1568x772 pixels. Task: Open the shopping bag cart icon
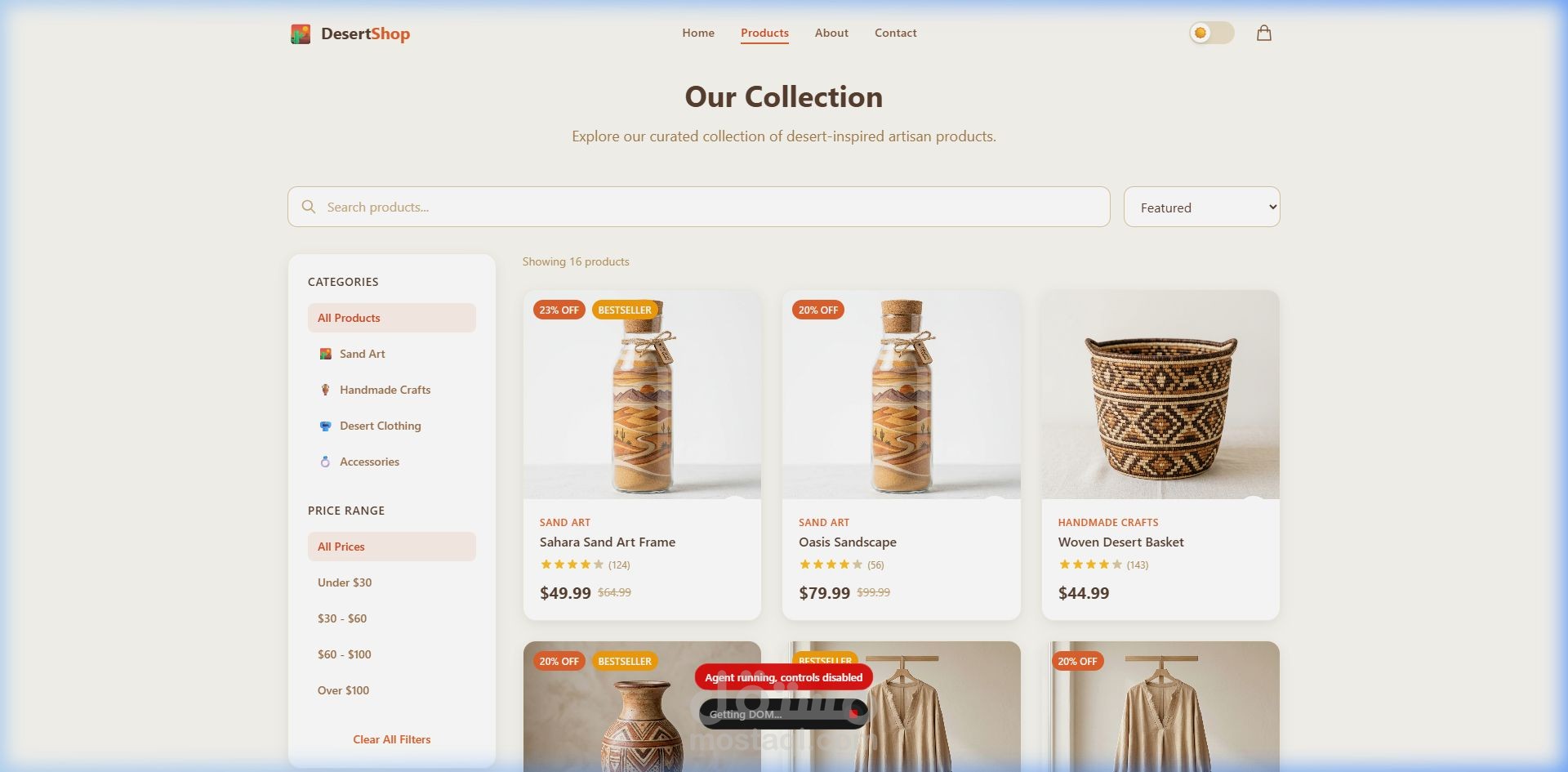coord(1263,33)
